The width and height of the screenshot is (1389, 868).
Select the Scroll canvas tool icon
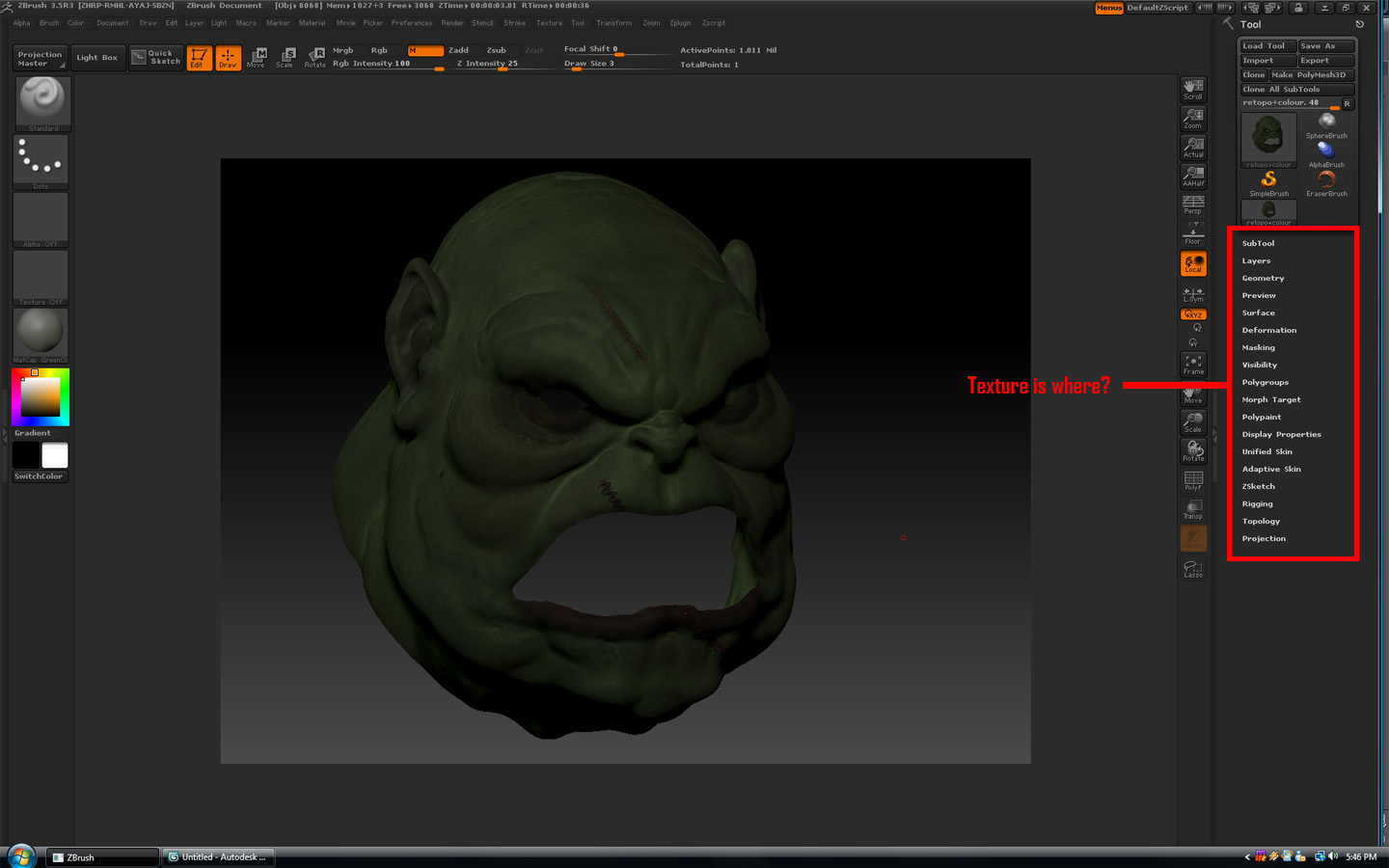point(1193,89)
